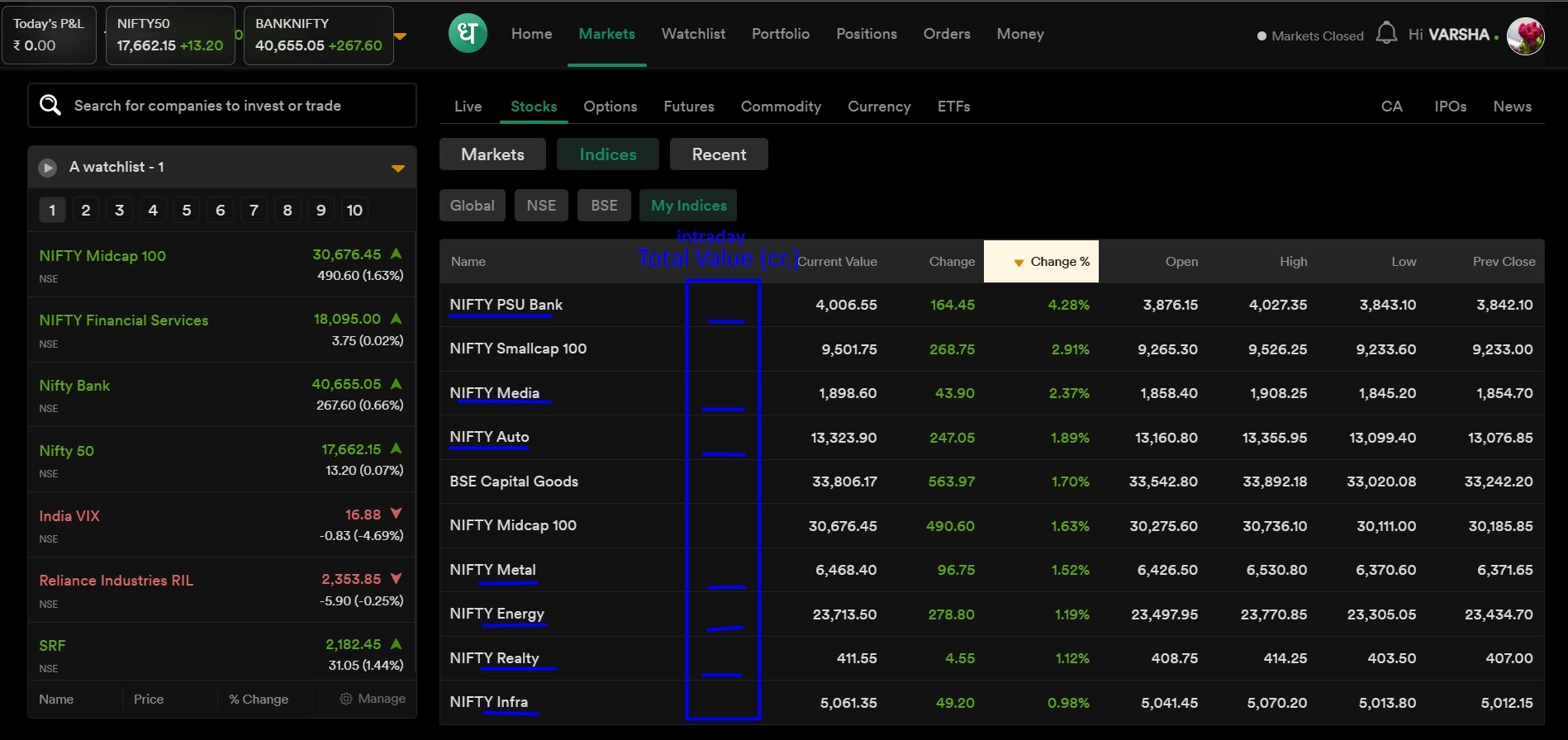Filter by Global indices
Viewport: 1568px width, 740px height.
(x=473, y=206)
